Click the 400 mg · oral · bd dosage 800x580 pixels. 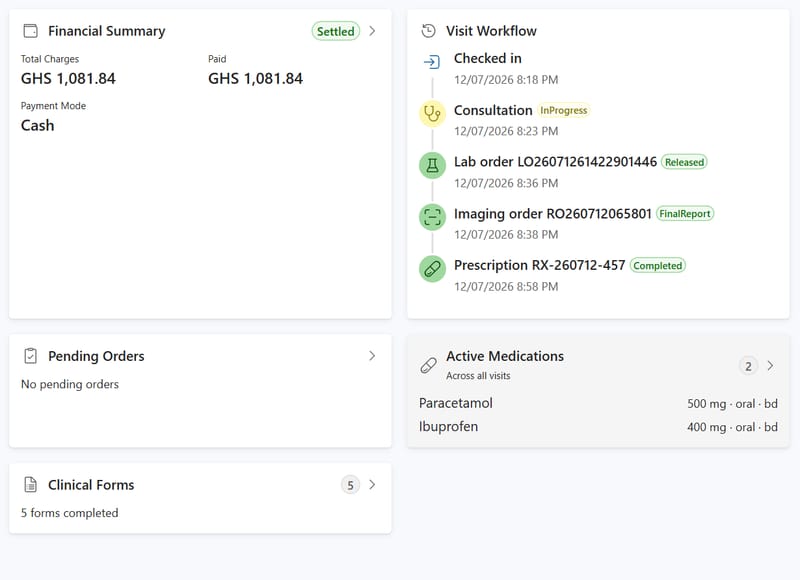732,427
